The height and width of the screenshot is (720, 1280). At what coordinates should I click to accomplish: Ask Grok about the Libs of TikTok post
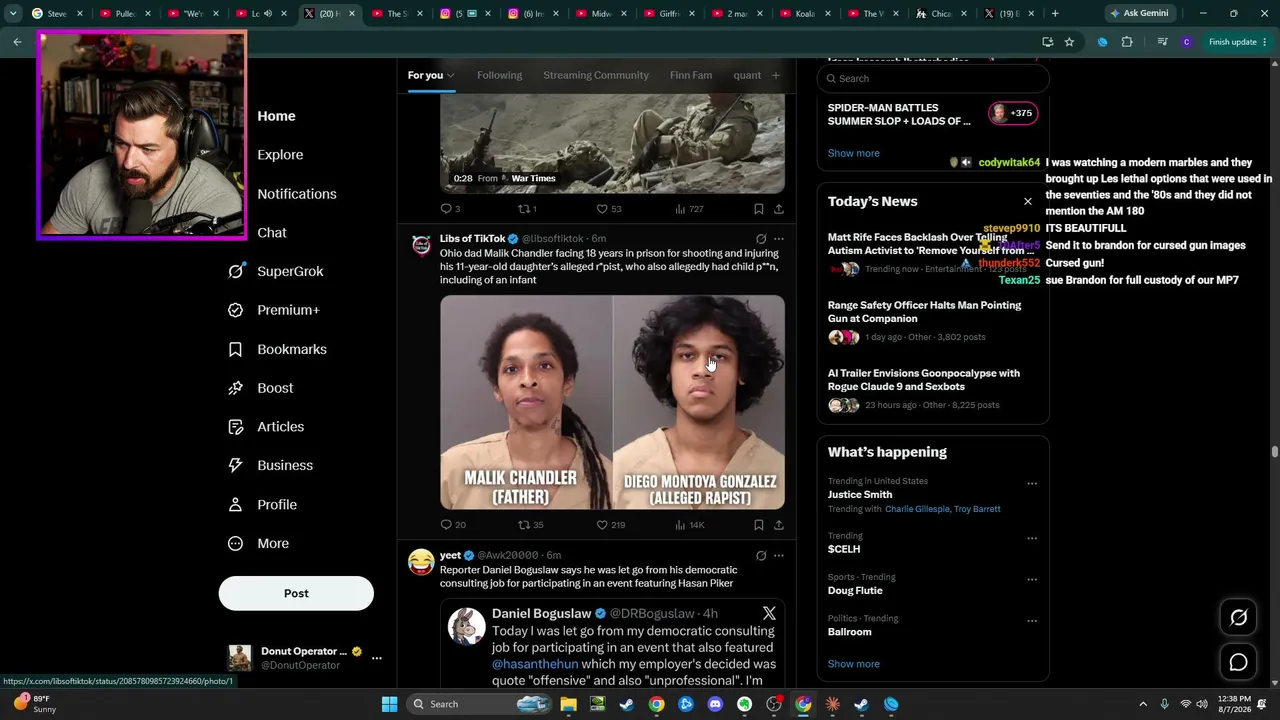(x=761, y=239)
